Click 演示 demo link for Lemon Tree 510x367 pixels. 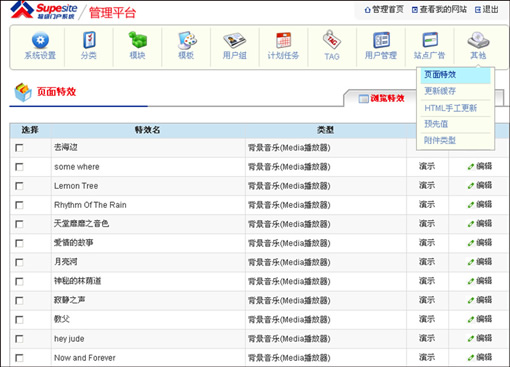pos(427,185)
